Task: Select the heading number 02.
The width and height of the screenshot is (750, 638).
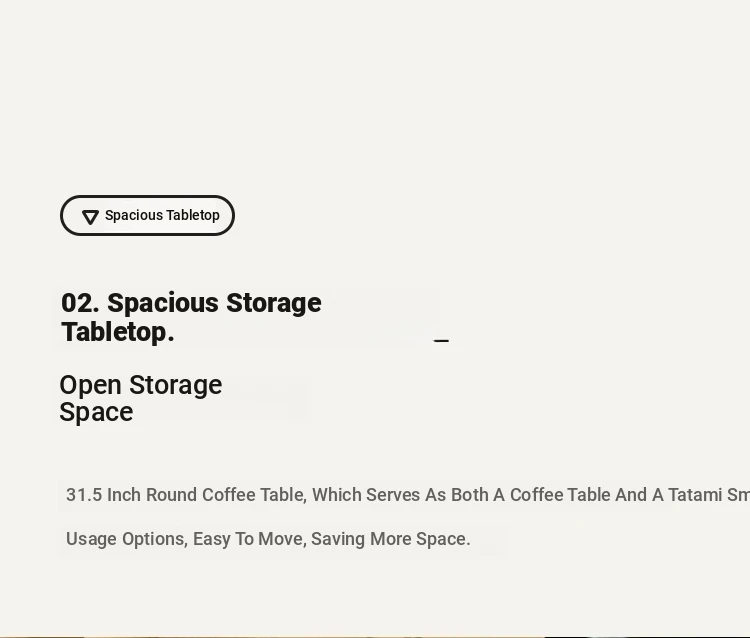Action: (x=80, y=303)
